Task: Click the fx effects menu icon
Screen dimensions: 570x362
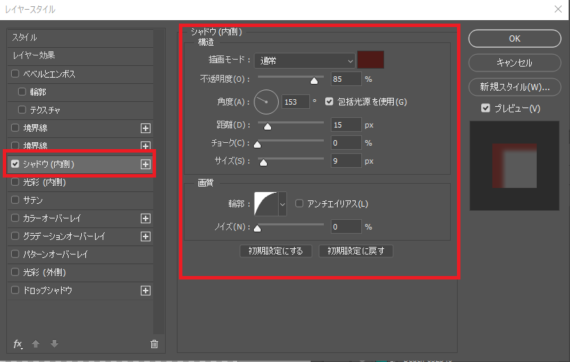Action: tap(17, 344)
